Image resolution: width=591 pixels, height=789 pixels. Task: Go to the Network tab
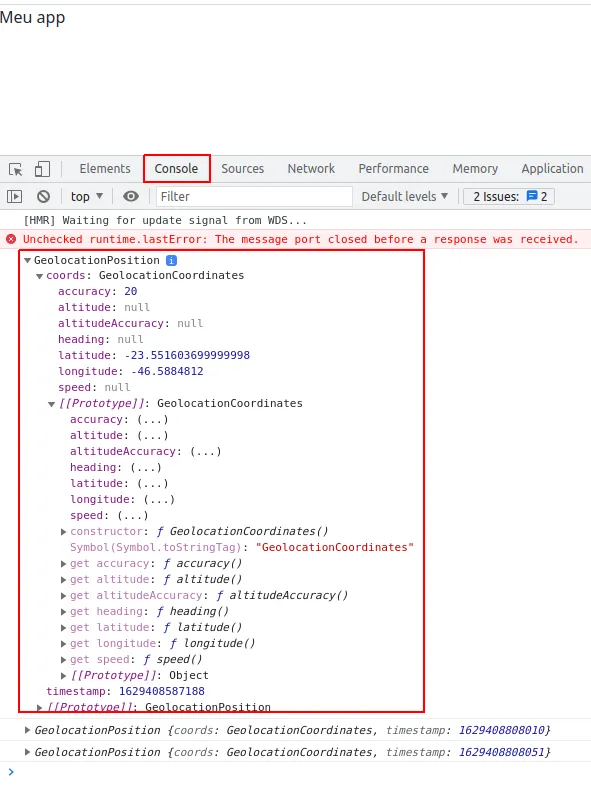point(311,169)
